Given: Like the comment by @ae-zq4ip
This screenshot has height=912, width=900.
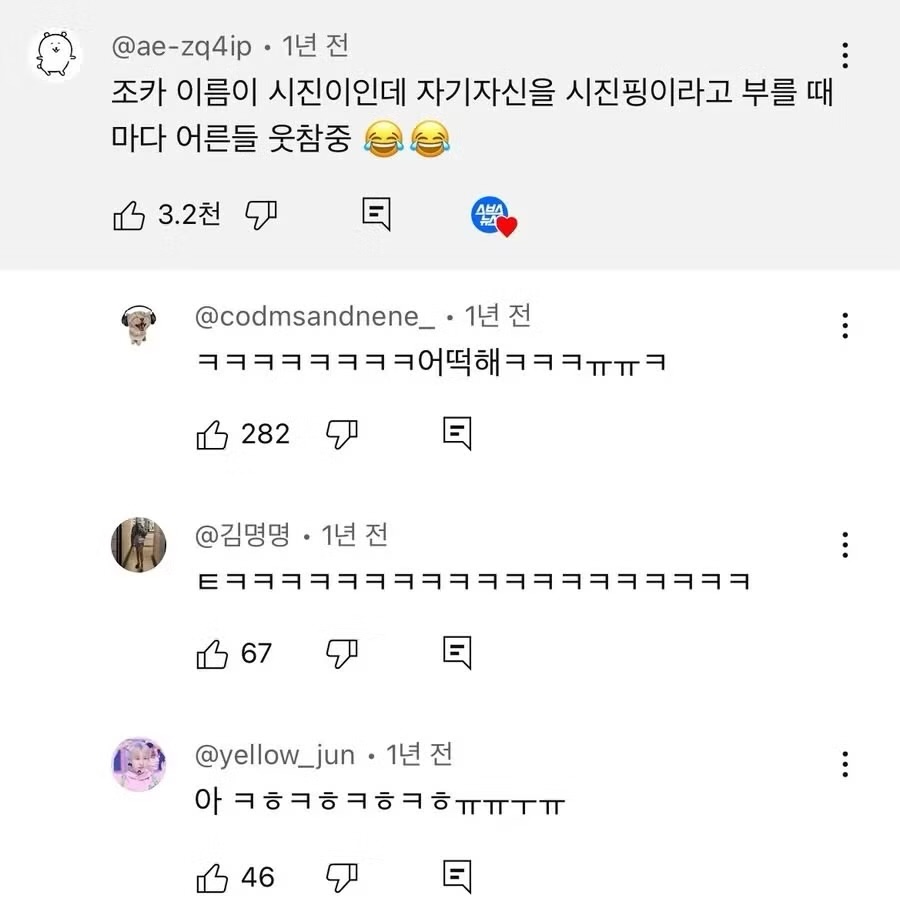Looking at the screenshot, I should (129, 214).
